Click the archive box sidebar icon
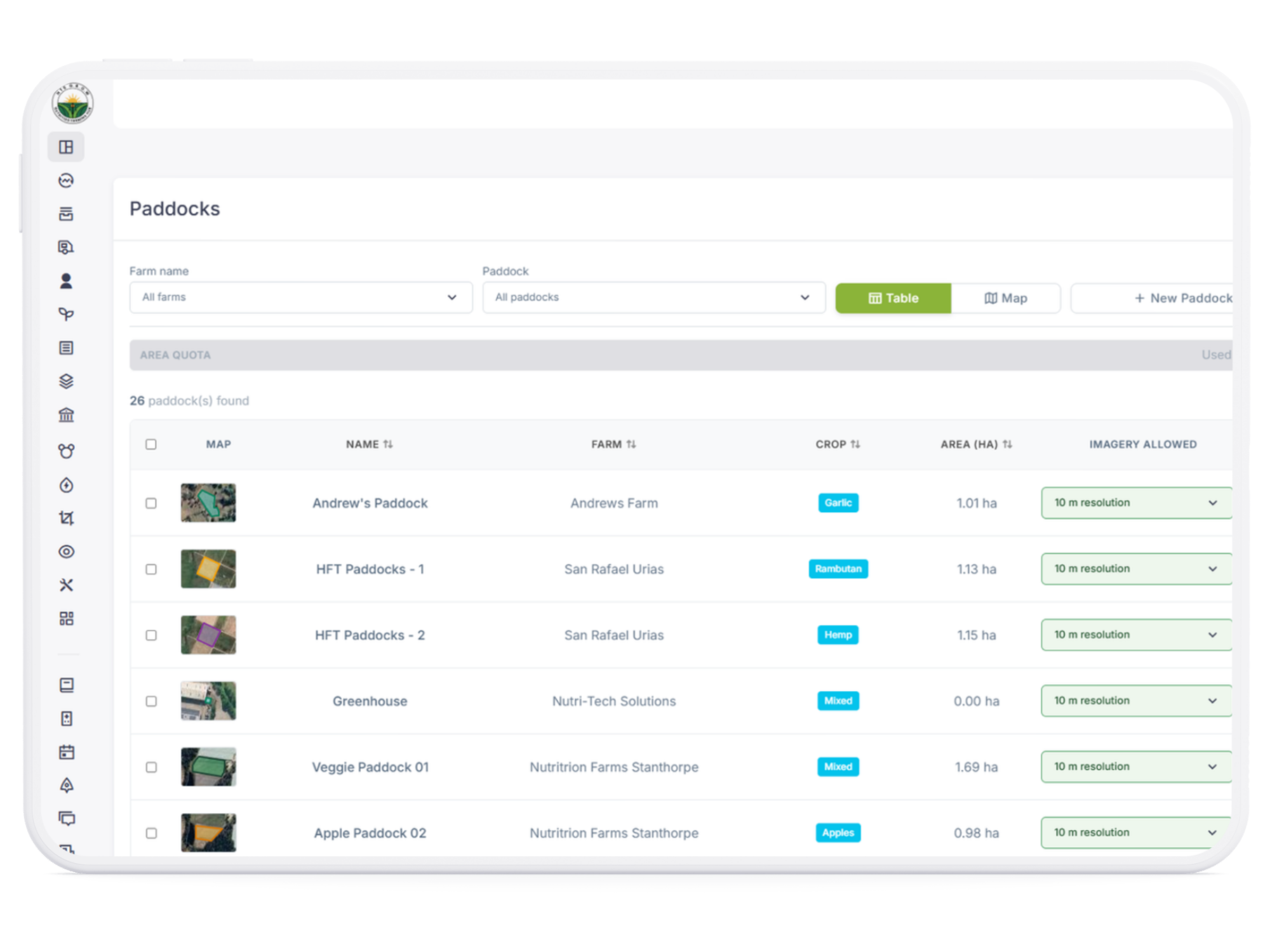 66,214
